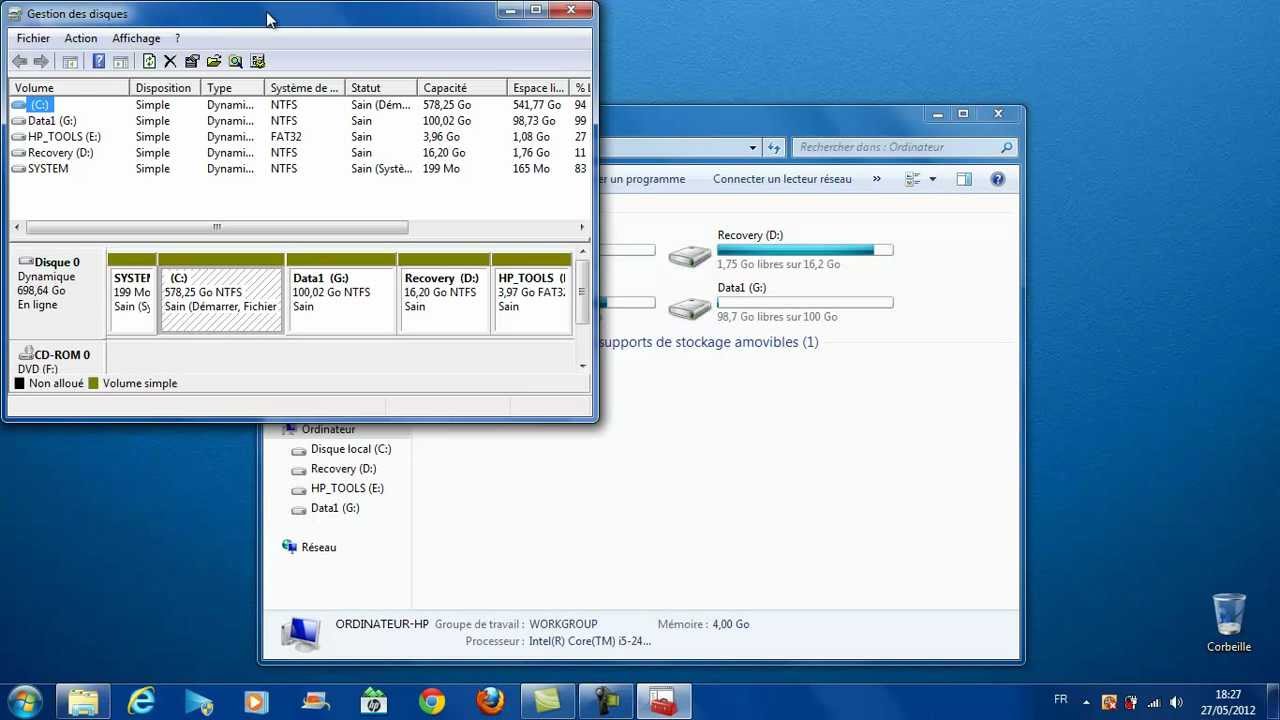Expand the view options dropdown arrow
Viewport: 1280px width, 720px height.
point(932,179)
